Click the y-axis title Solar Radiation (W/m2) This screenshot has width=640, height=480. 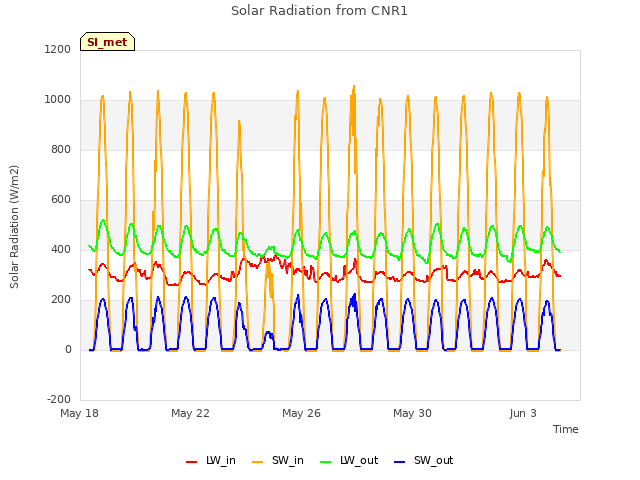[14, 227]
